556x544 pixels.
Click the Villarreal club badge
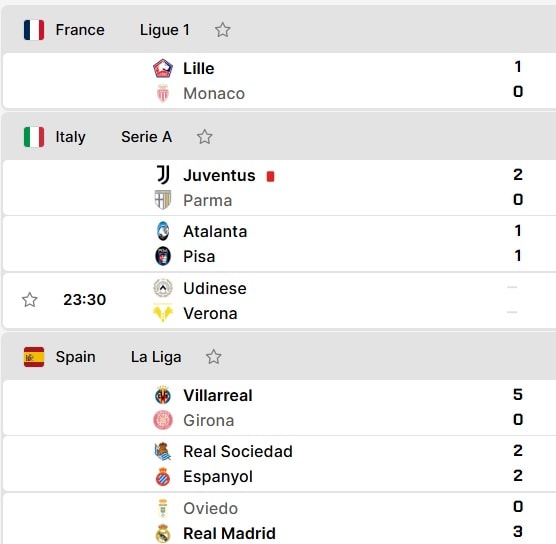163,395
